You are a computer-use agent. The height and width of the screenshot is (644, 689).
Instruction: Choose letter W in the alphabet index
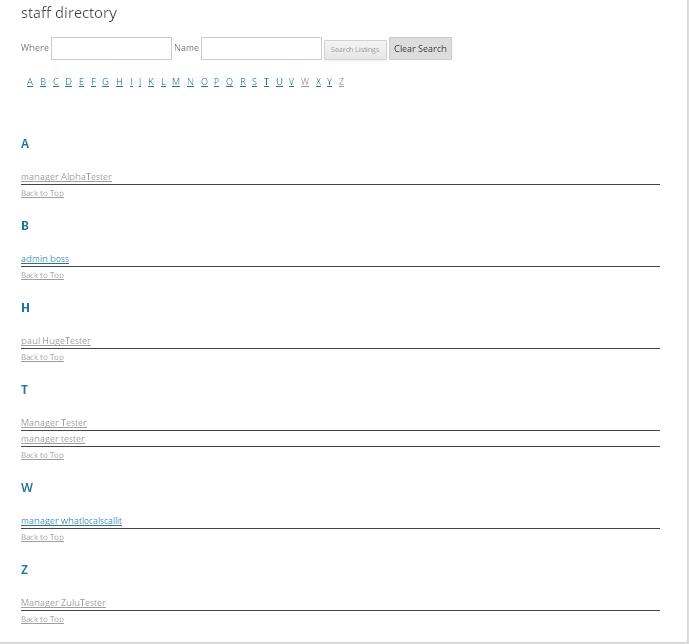click(x=305, y=82)
